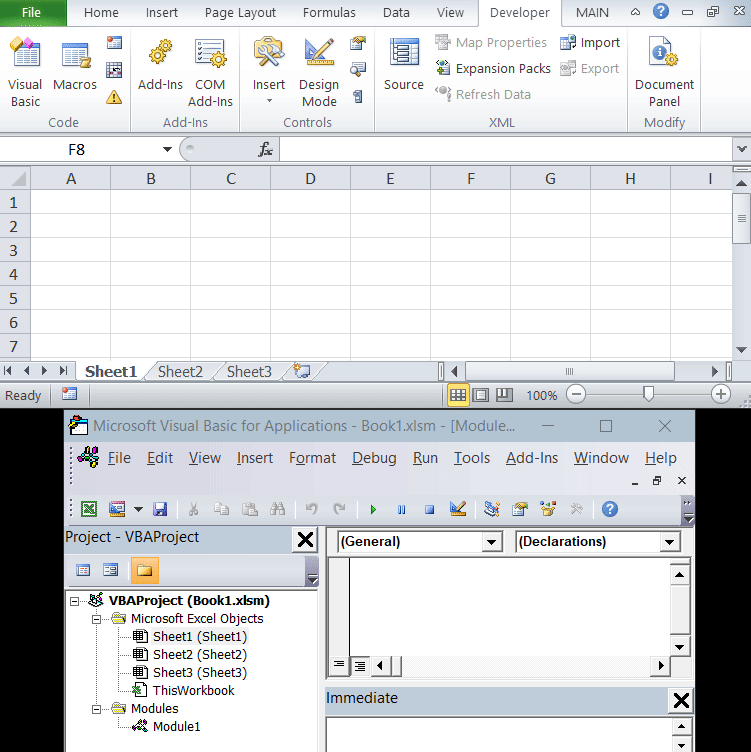
Task: Open Project Explorer toolbar icon
Action: (x=492, y=509)
